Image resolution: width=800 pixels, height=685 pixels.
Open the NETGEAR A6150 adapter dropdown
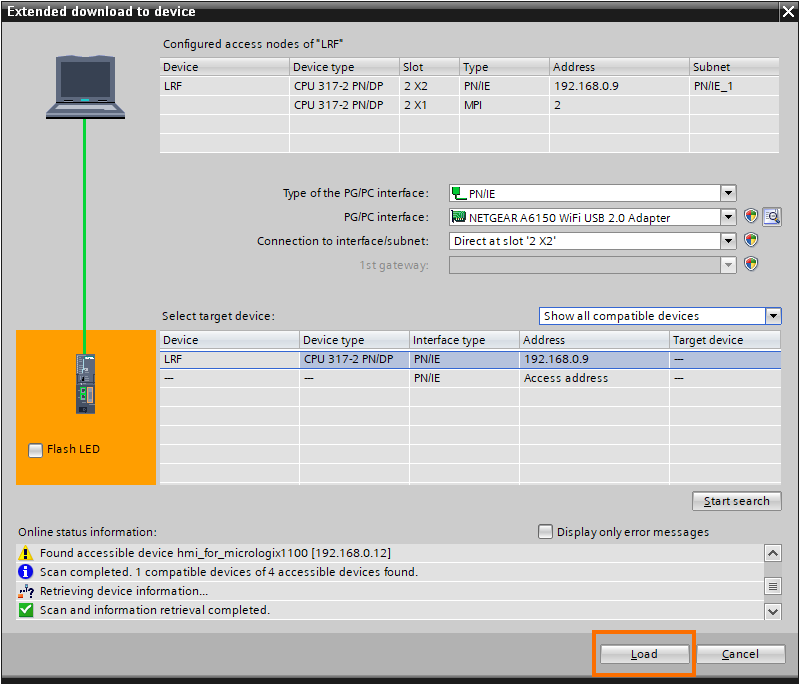(729, 217)
